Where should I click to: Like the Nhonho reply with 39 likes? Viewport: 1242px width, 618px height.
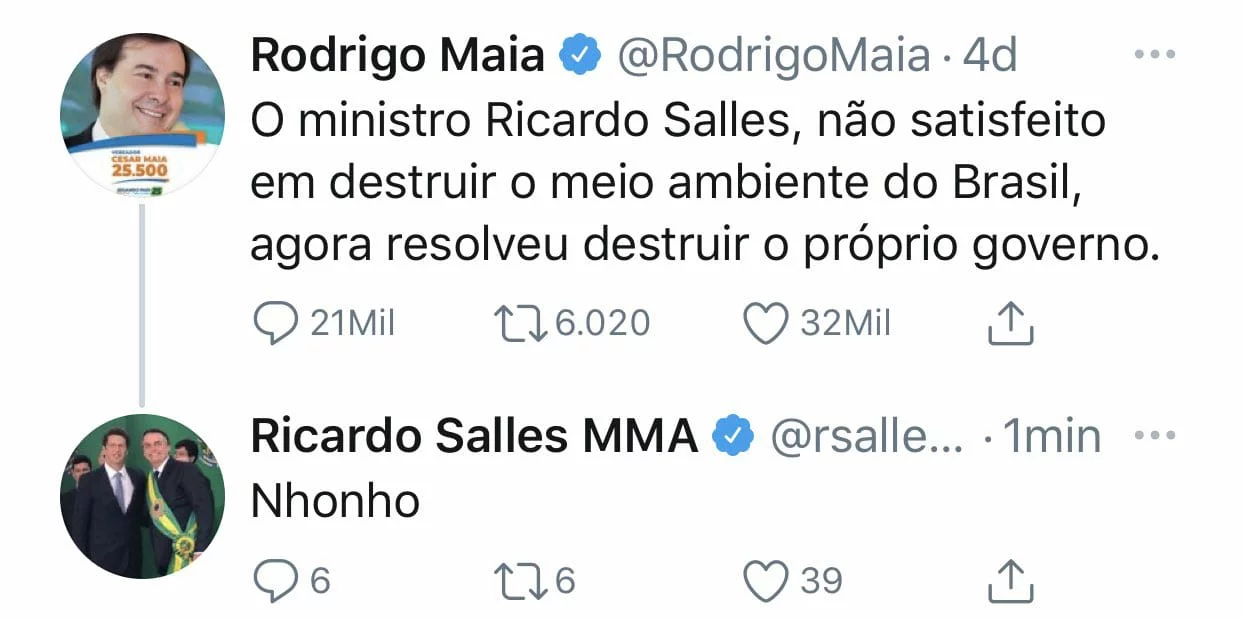coord(767,581)
